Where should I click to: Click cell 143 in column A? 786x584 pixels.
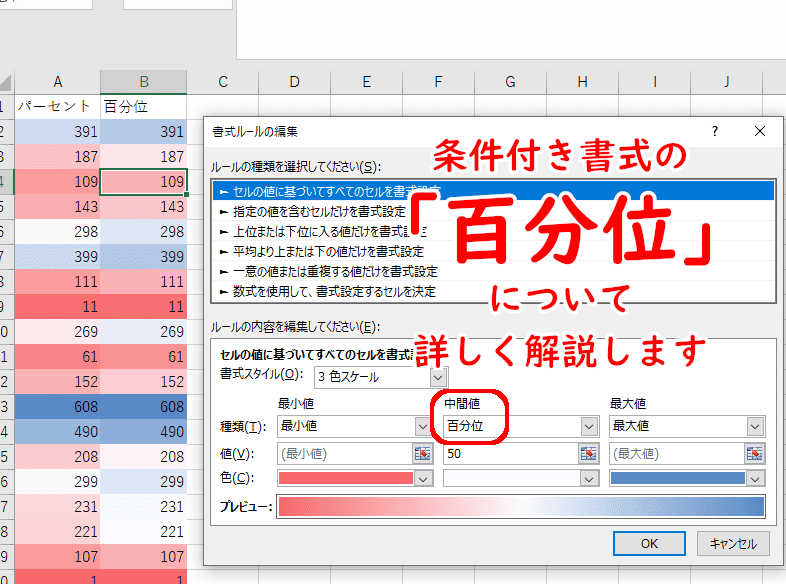pos(58,207)
